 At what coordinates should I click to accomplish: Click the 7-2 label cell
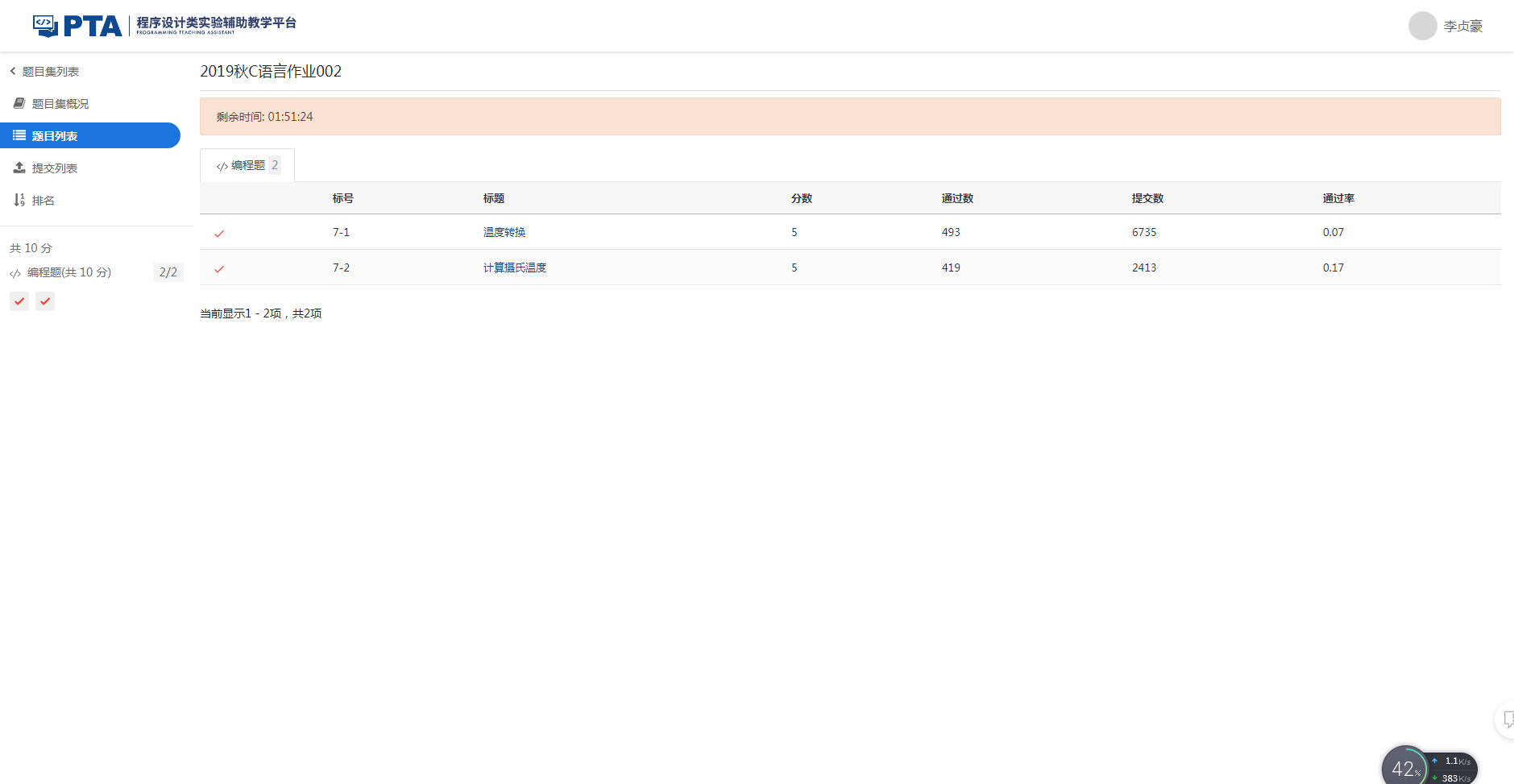[342, 268]
